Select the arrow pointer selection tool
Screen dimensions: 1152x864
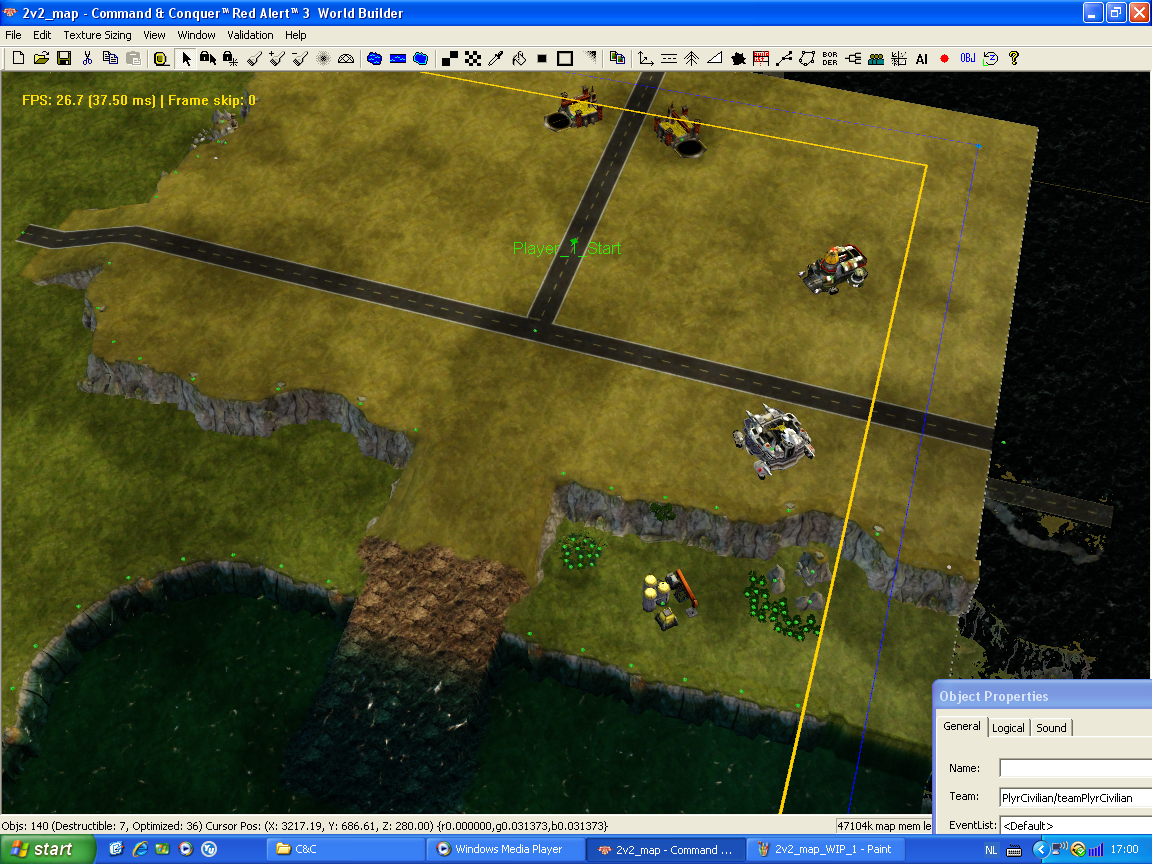(186, 58)
